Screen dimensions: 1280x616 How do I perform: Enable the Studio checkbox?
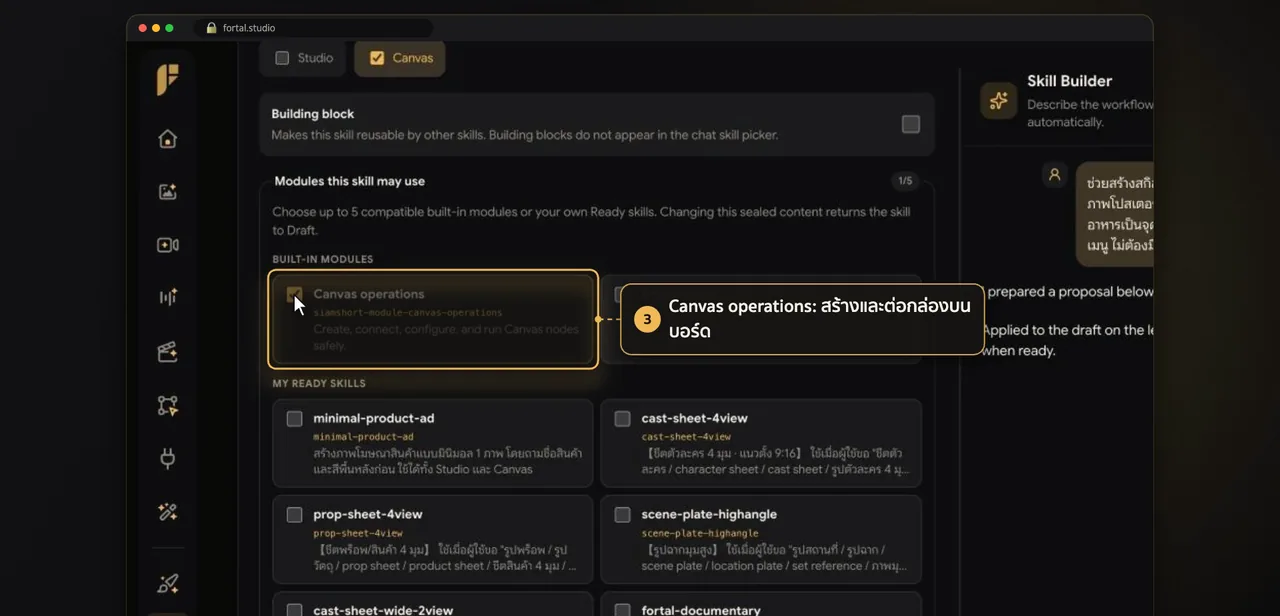(282, 58)
